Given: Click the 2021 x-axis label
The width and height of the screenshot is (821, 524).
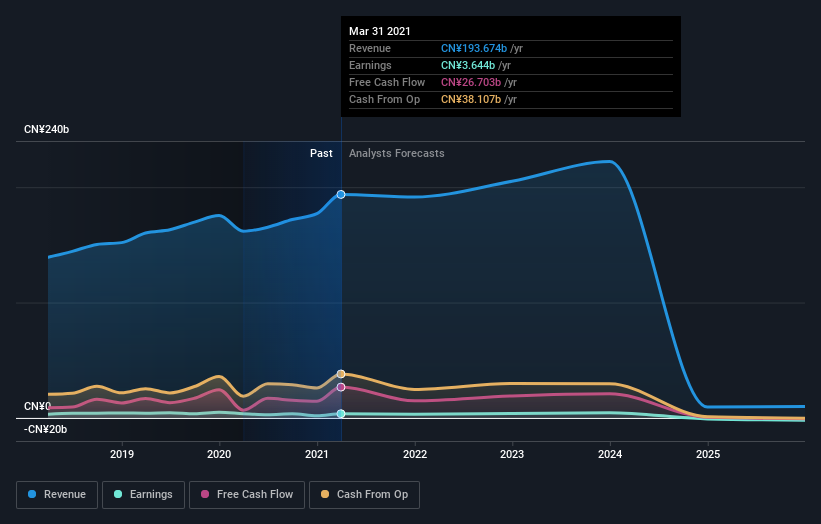Looking at the screenshot, I should tap(317, 454).
